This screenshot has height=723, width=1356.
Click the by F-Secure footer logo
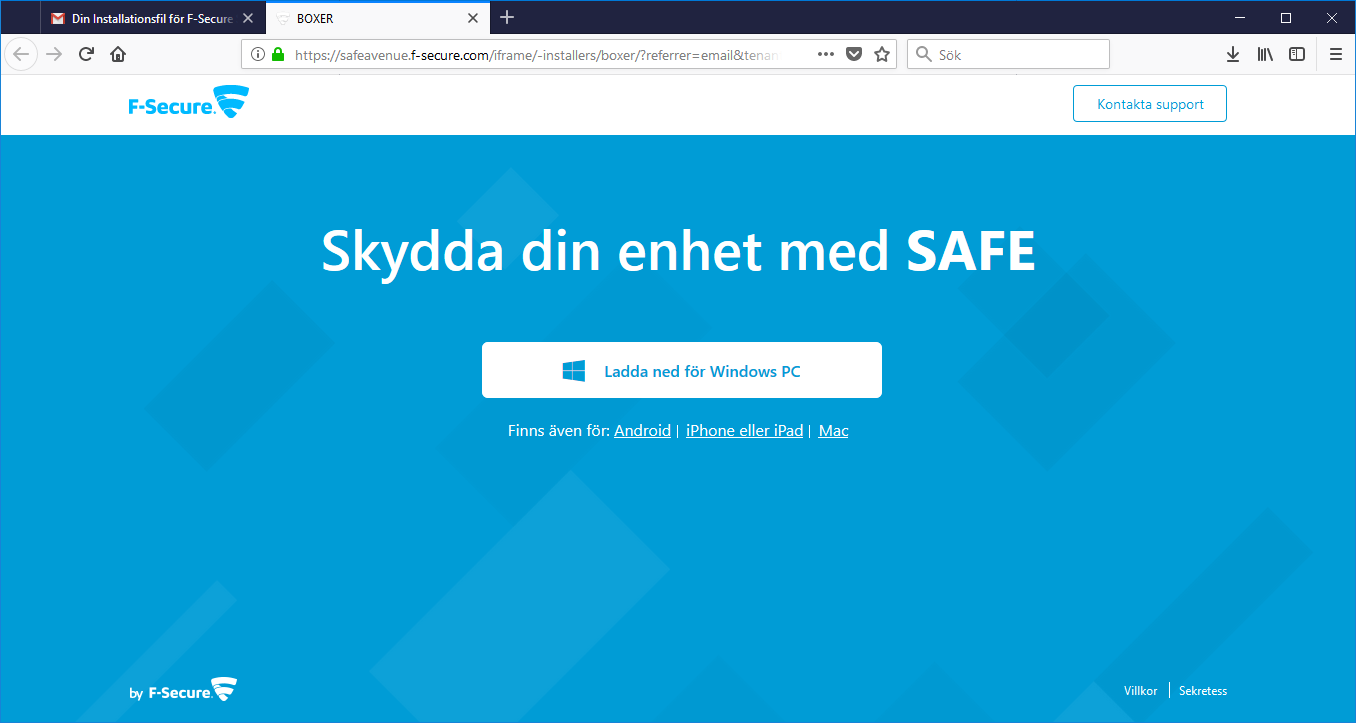pos(183,690)
